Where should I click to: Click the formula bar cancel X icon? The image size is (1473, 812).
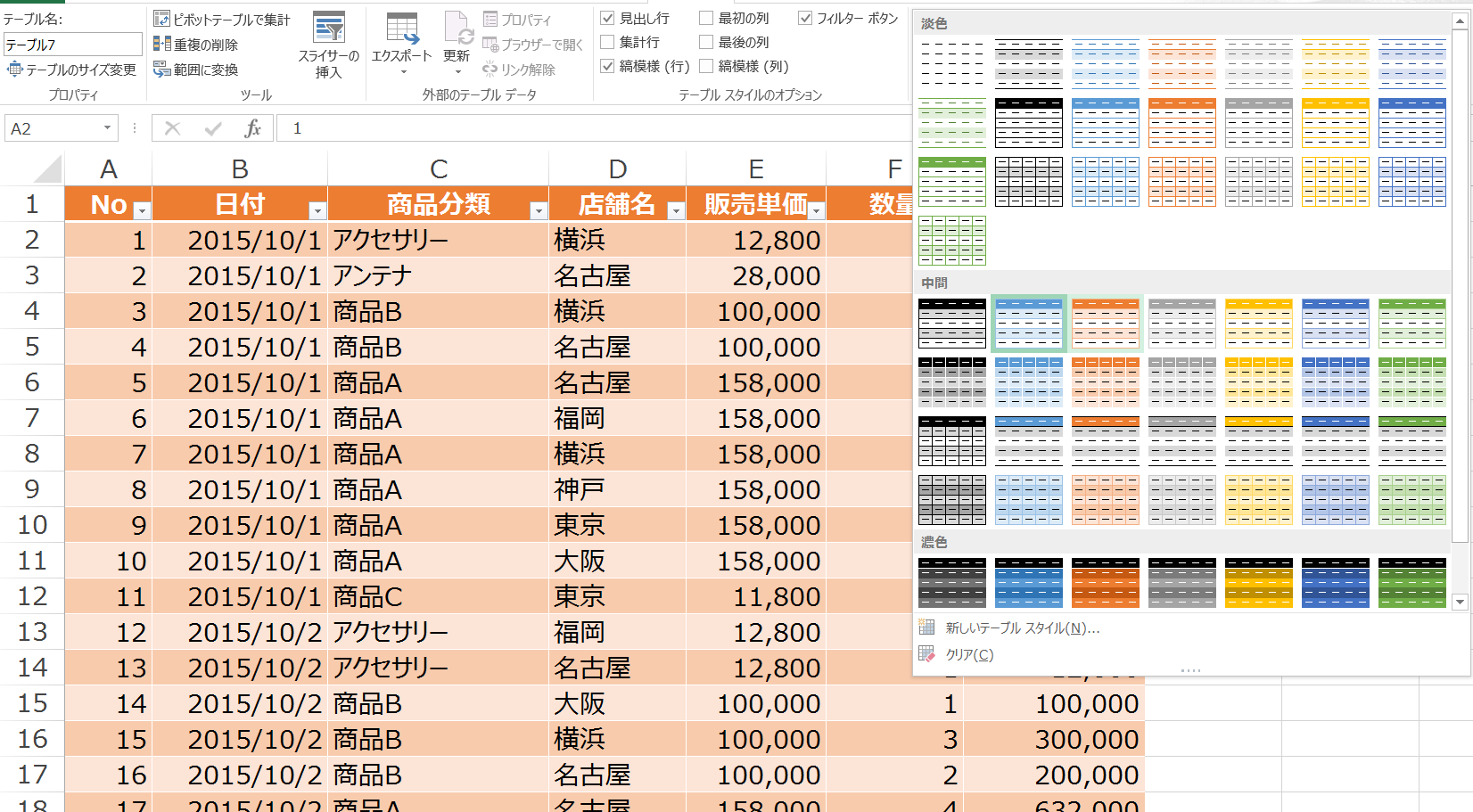(x=173, y=128)
